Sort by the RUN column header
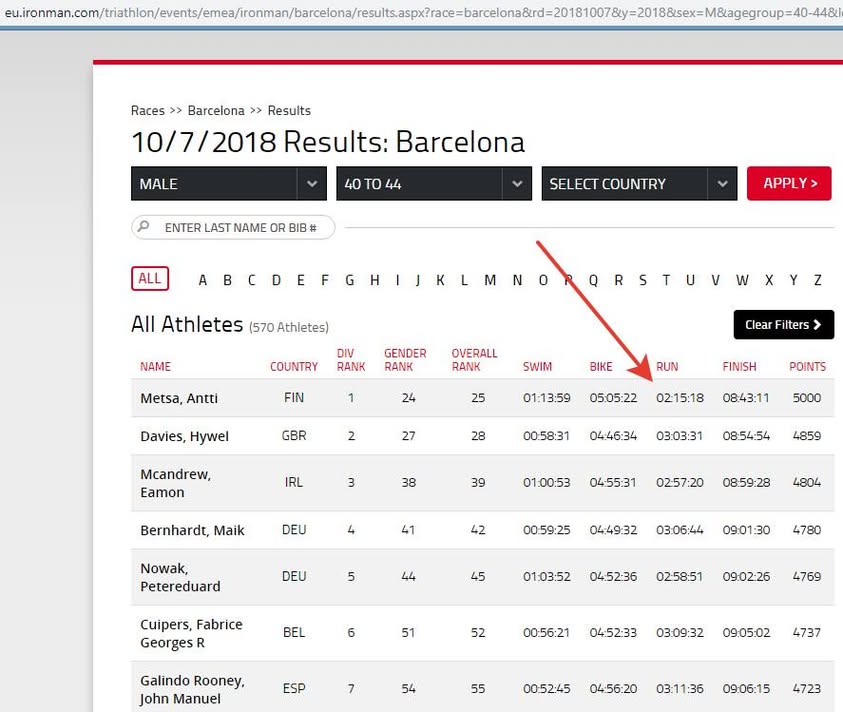The height and width of the screenshot is (712, 843). coord(667,367)
